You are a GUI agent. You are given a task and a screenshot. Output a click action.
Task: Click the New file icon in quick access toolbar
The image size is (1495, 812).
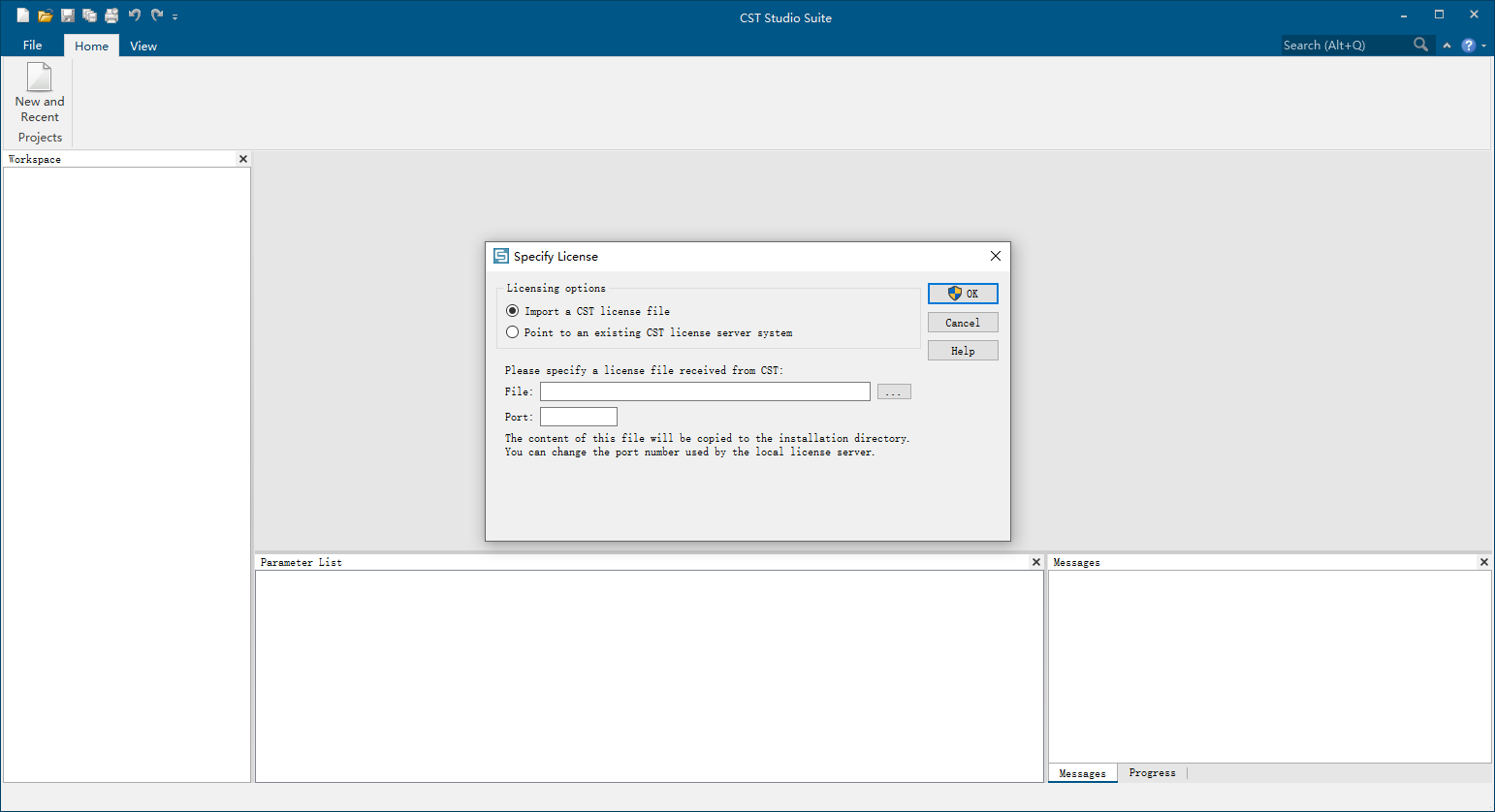pos(23,16)
